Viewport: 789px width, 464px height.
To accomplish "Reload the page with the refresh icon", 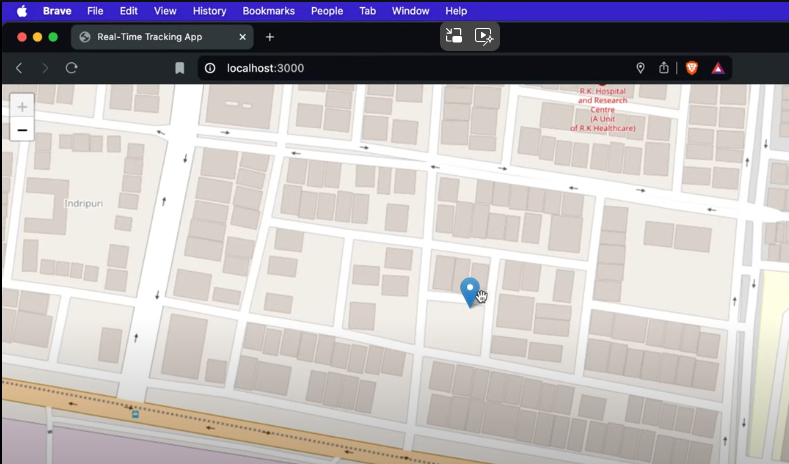I will click(x=71, y=68).
